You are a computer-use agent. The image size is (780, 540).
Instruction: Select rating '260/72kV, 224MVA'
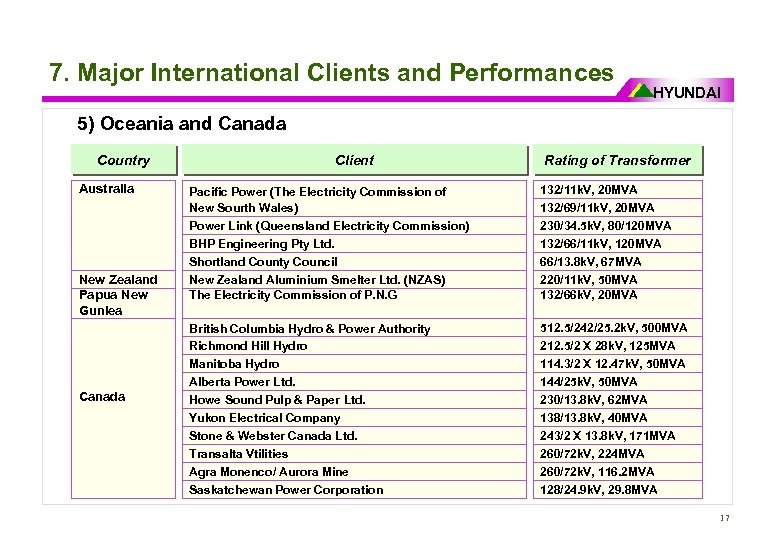(617, 453)
